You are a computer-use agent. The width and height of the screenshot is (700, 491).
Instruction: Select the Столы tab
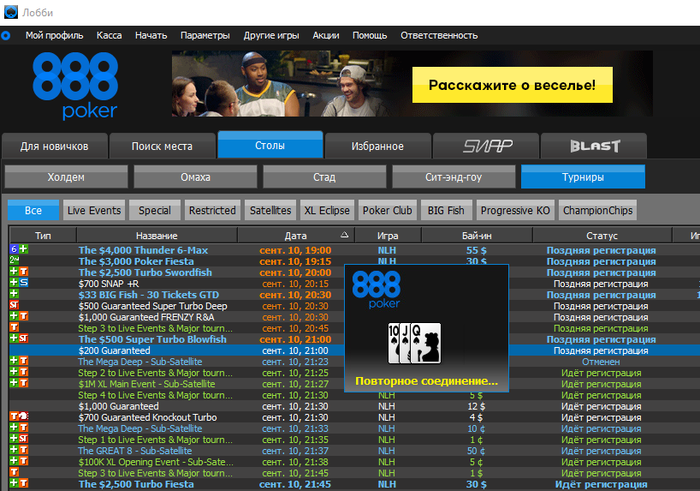(x=270, y=145)
